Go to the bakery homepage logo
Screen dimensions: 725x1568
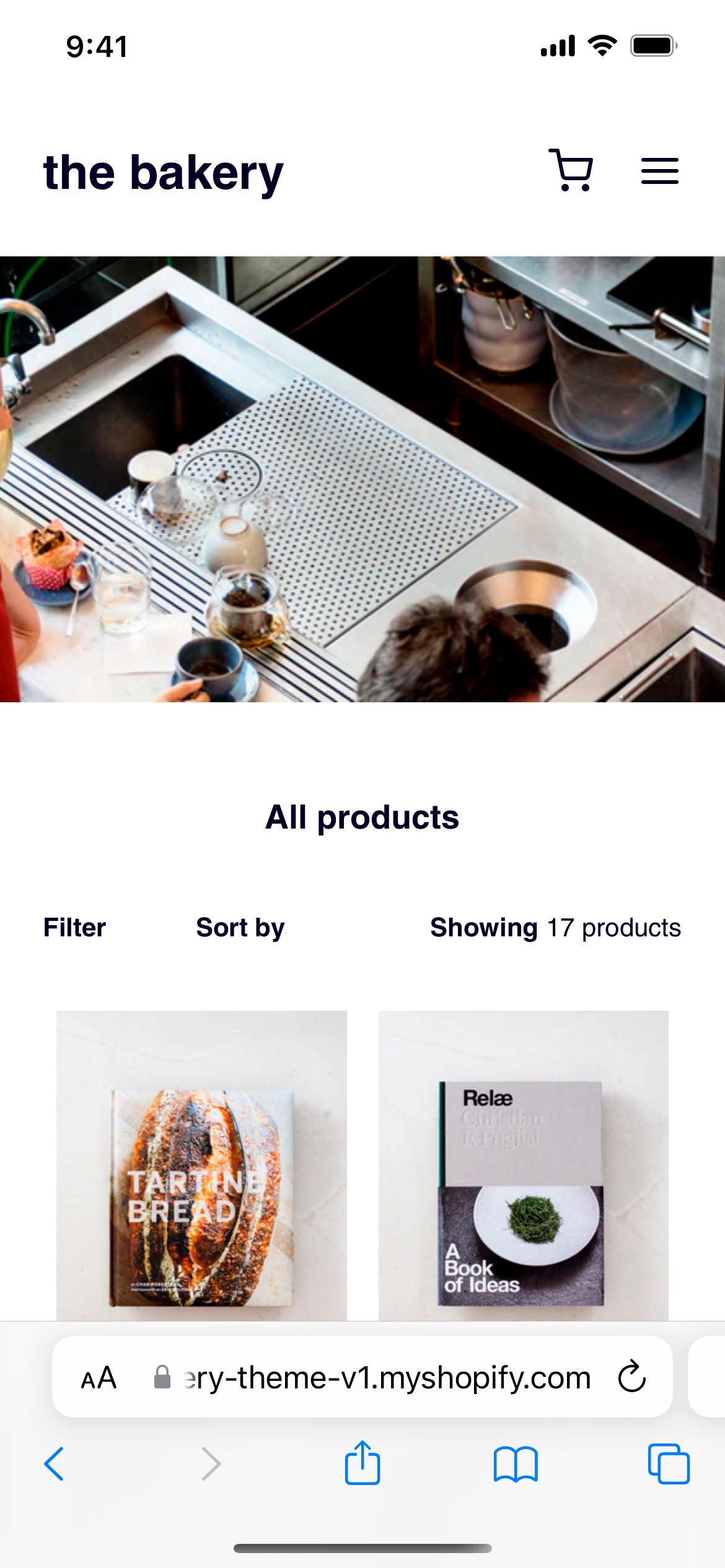coord(163,172)
